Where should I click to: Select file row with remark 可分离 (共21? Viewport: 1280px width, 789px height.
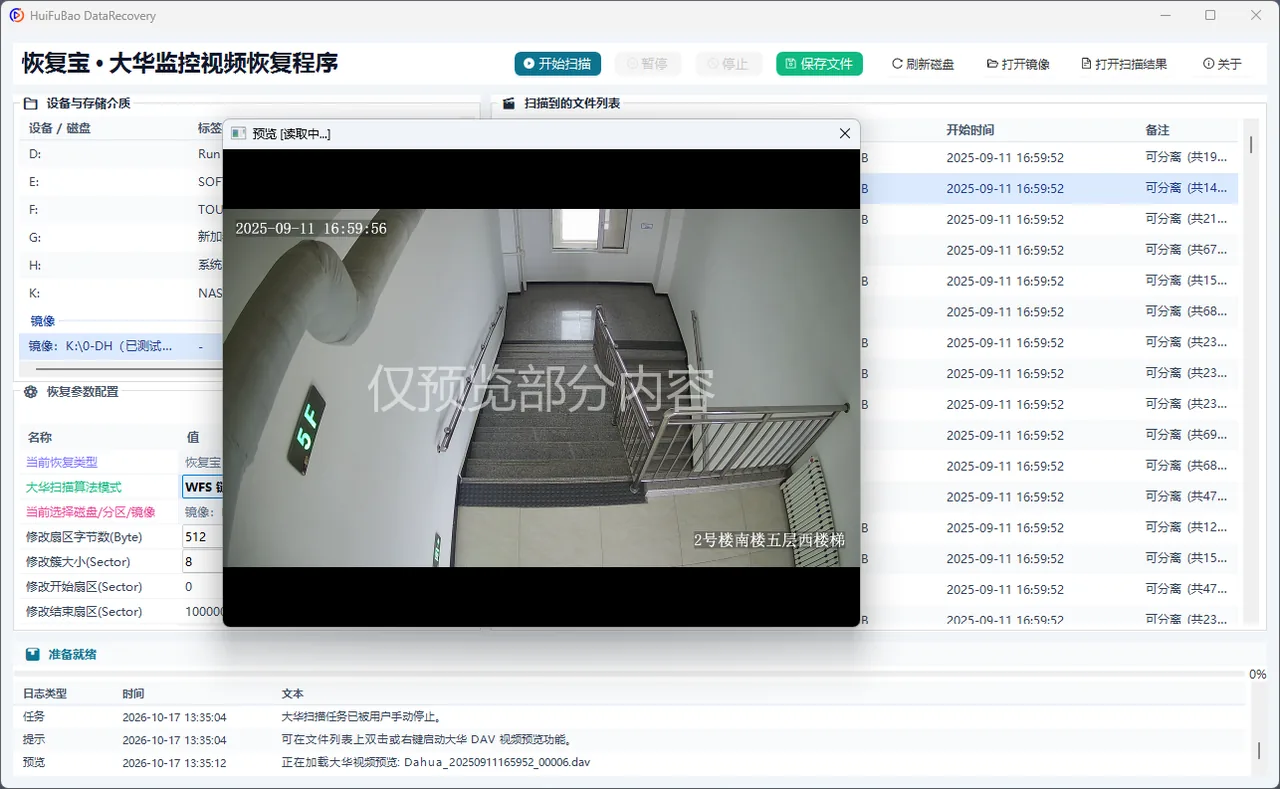(x=1050, y=219)
